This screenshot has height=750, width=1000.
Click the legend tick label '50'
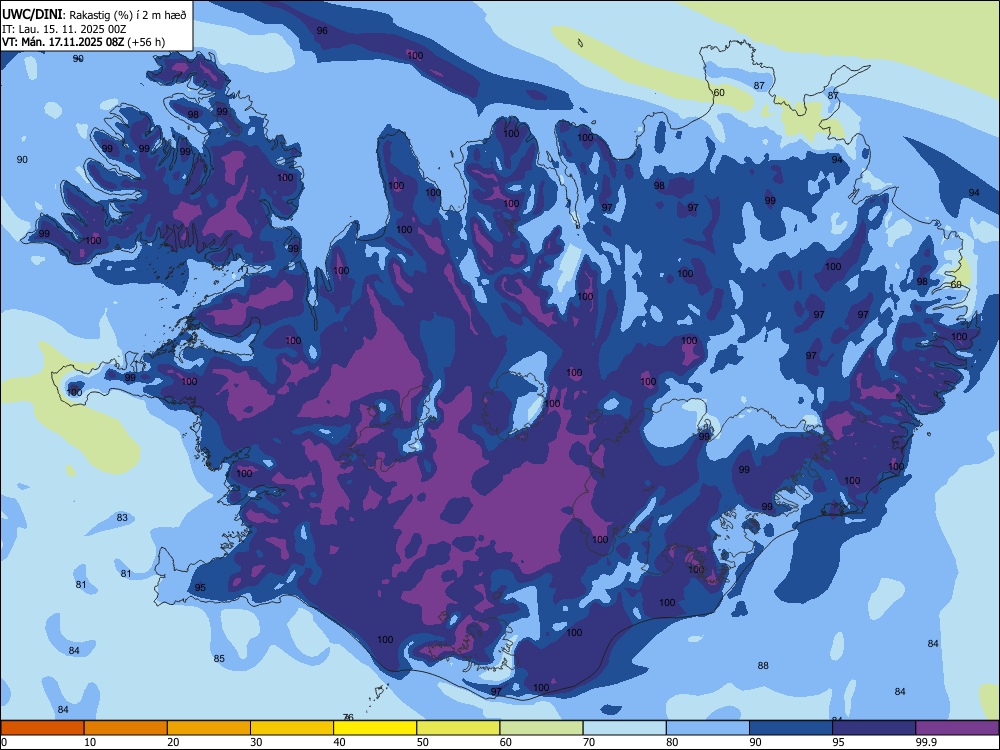pyautogui.click(x=422, y=742)
